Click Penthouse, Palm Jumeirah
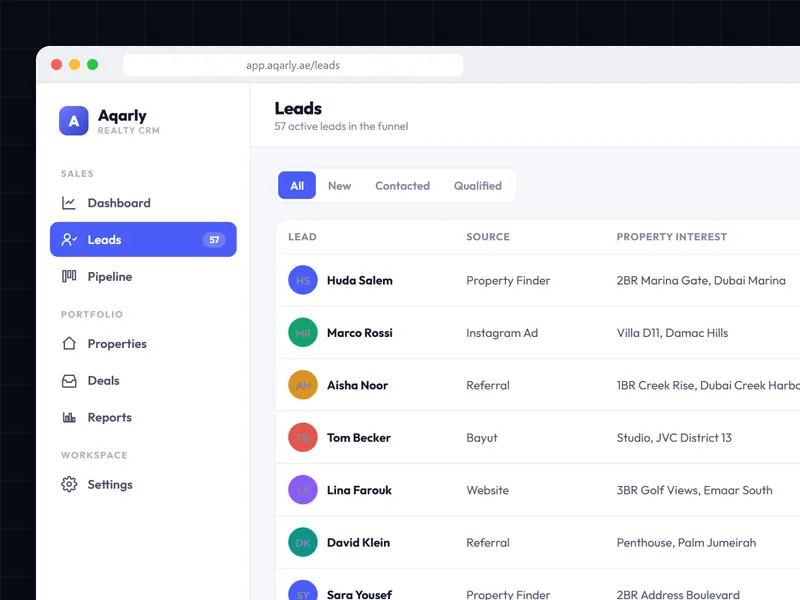Image resolution: width=800 pixels, height=600 pixels. (686, 543)
